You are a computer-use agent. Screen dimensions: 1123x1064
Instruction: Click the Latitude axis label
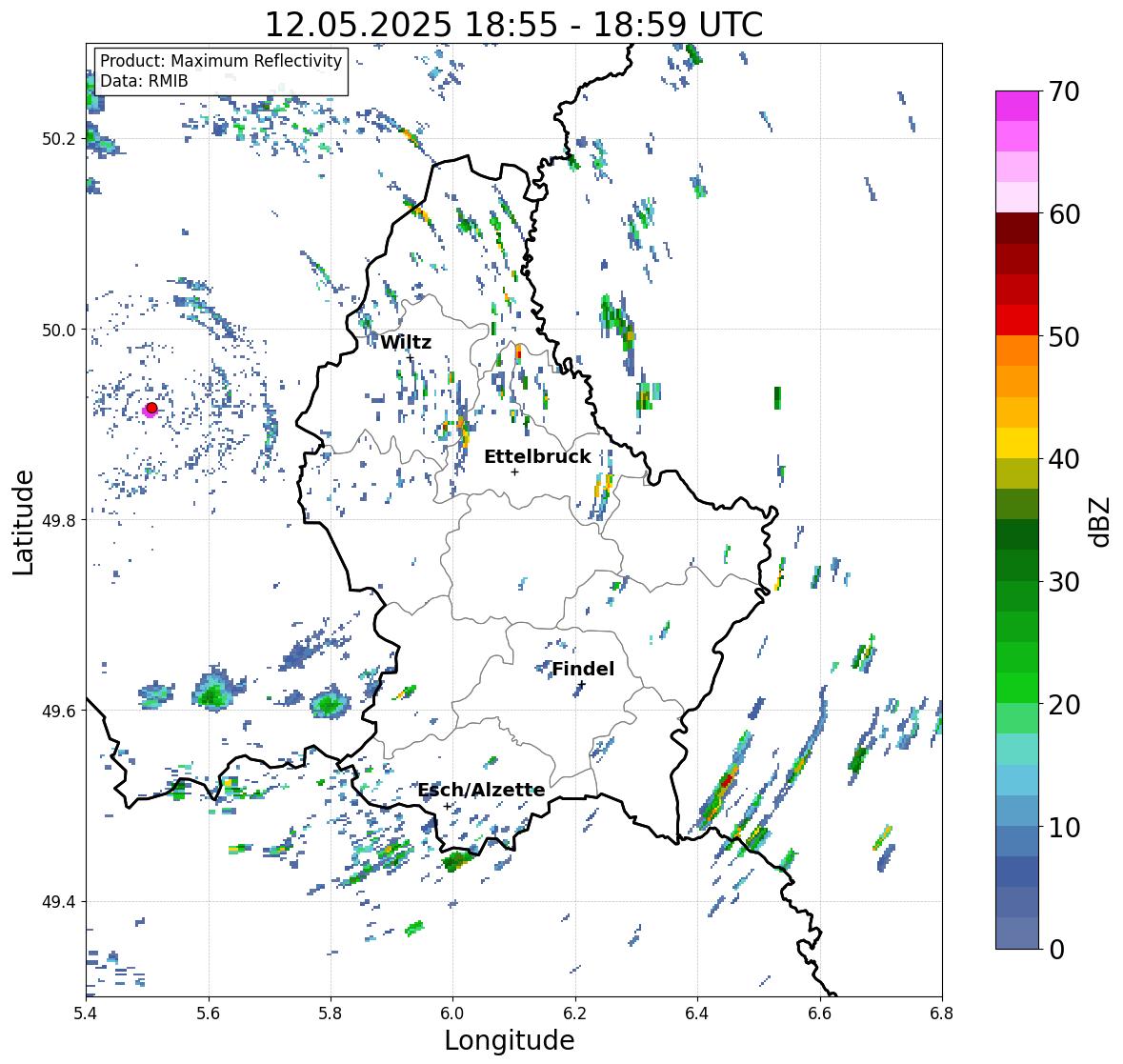pyautogui.click(x=23, y=522)
